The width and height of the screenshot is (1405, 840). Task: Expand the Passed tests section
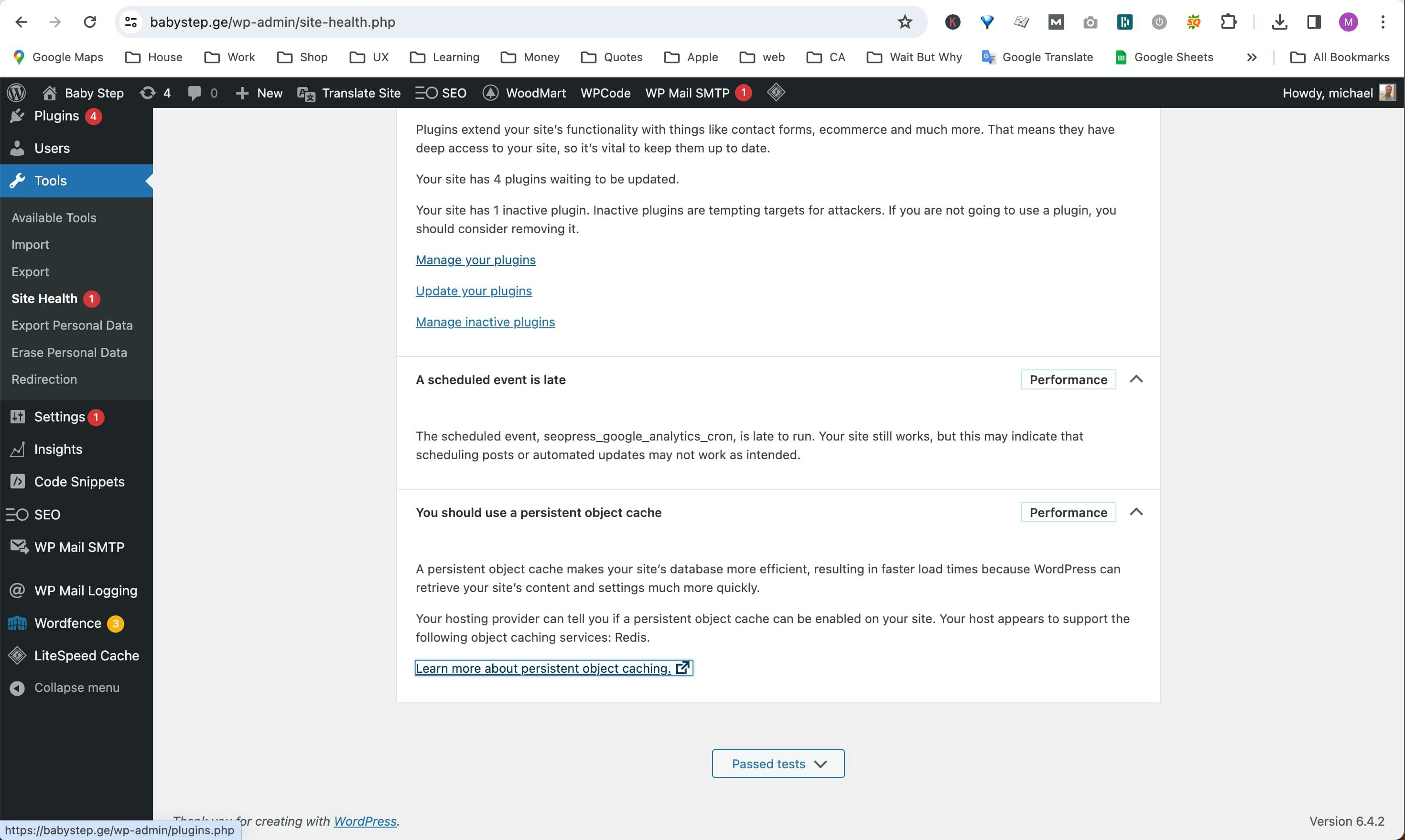pyautogui.click(x=777, y=763)
